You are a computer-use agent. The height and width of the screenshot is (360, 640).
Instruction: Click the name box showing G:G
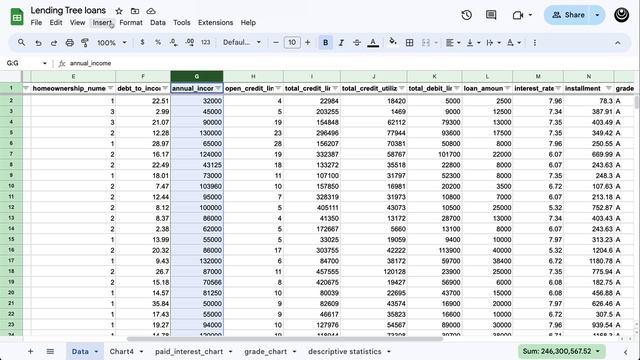coord(27,63)
